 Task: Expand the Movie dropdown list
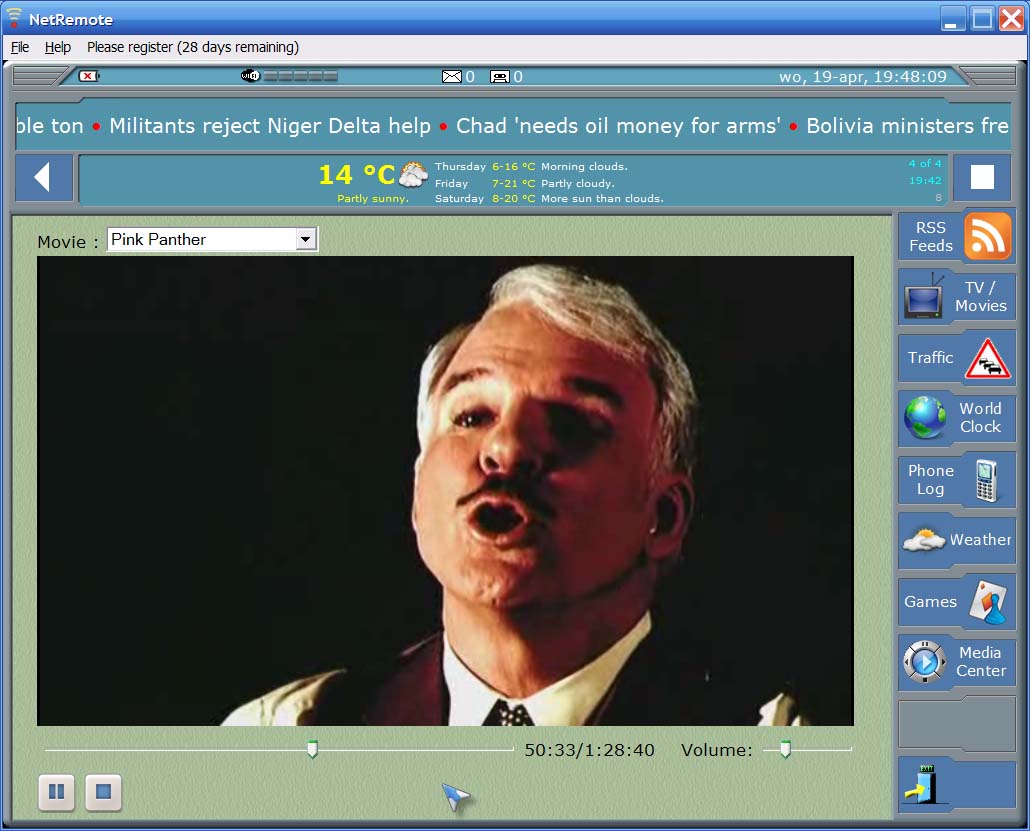(x=306, y=240)
